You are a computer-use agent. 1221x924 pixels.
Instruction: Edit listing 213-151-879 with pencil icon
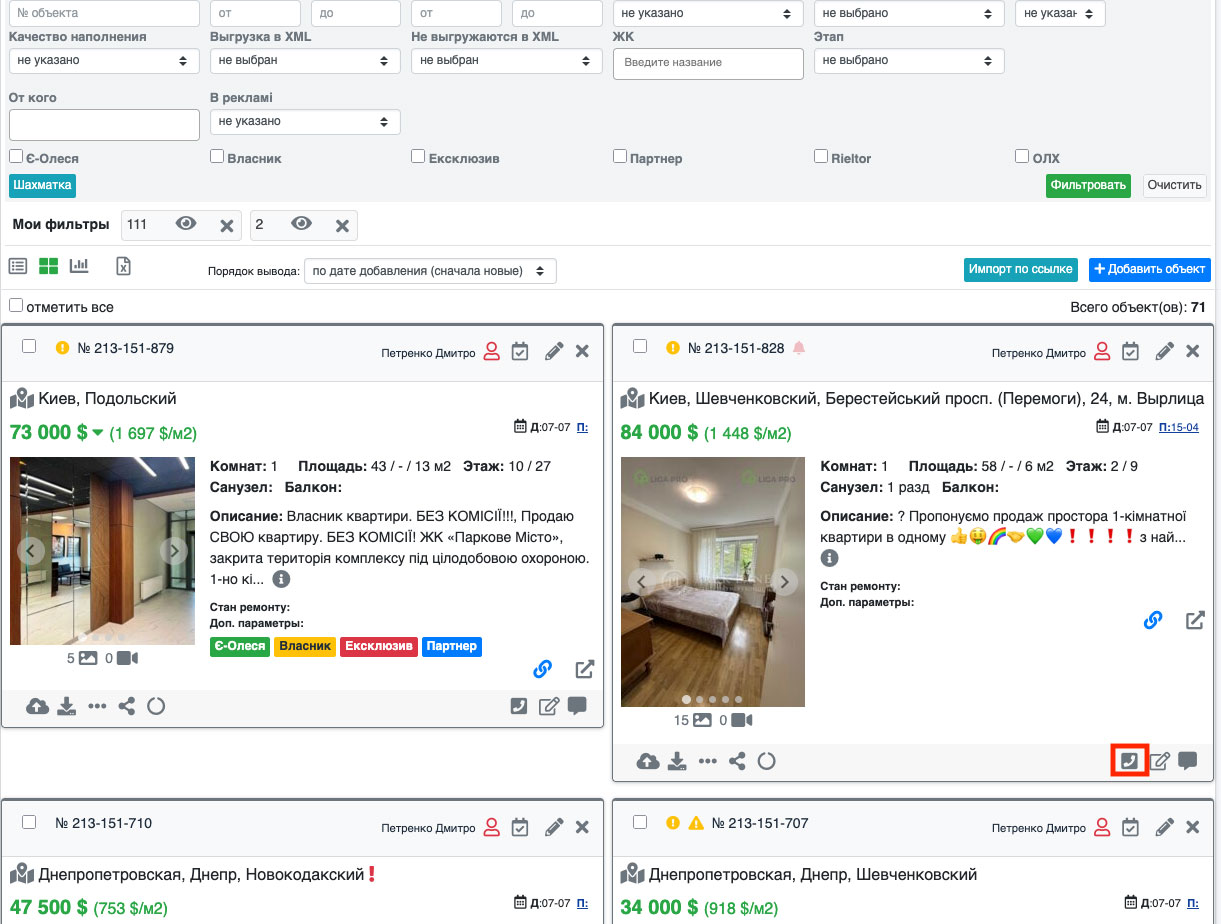[554, 351]
